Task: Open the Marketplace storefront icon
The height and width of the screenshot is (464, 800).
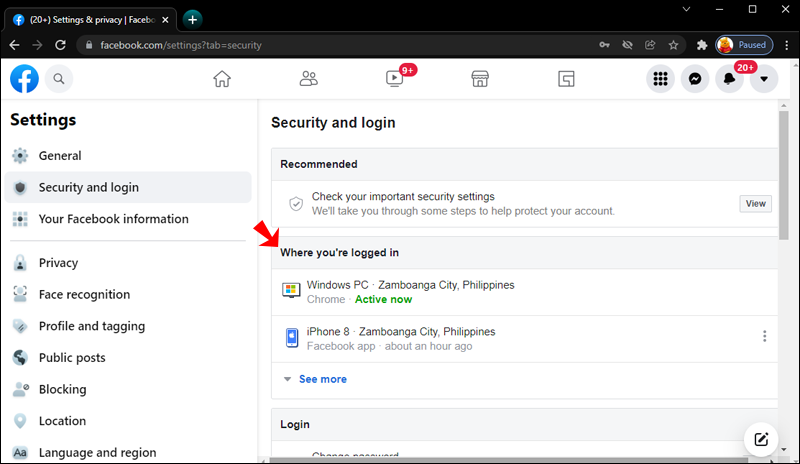Action: pyautogui.click(x=480, y=79)
